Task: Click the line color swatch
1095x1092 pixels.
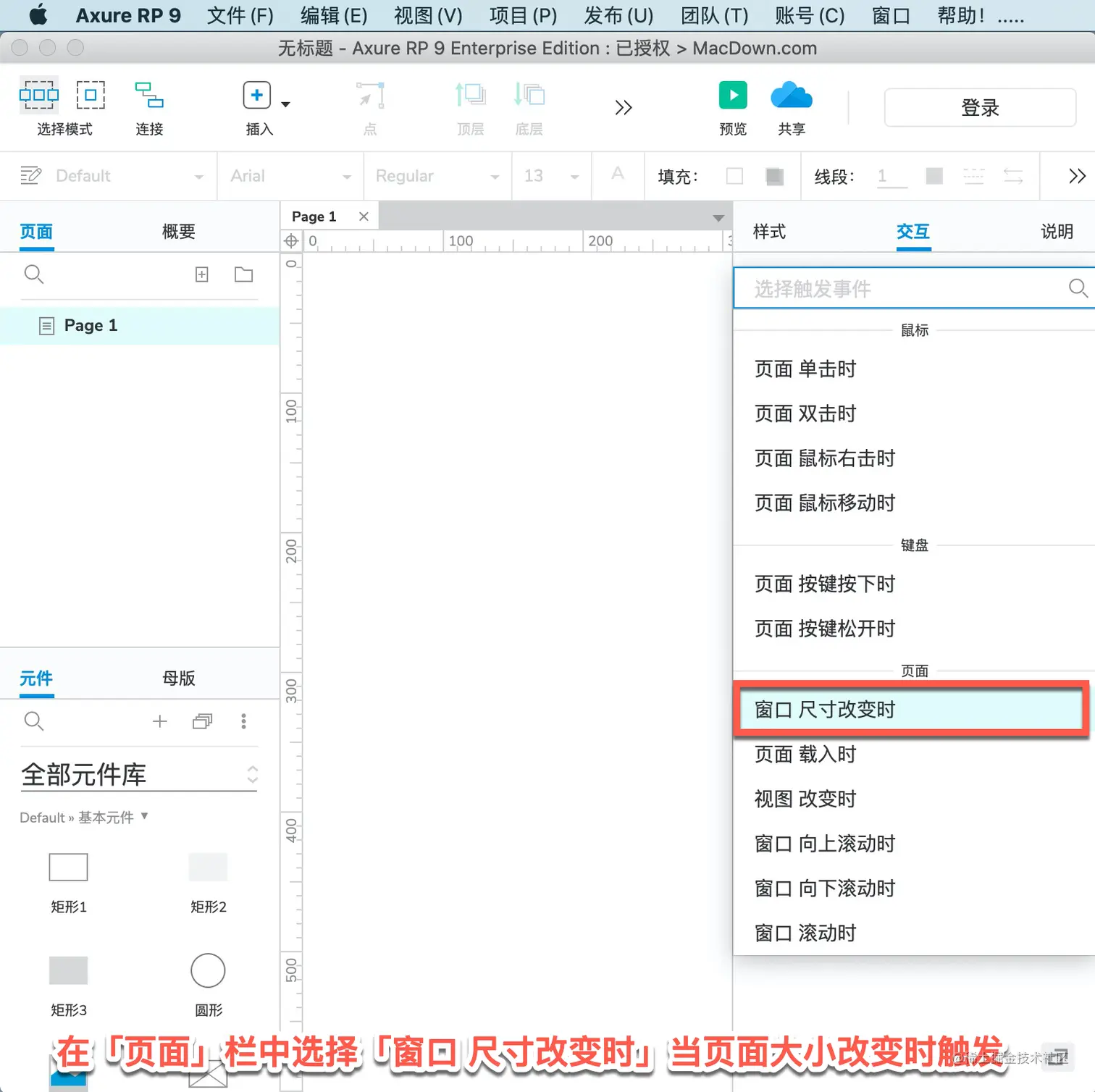Action: click(934, 176)
